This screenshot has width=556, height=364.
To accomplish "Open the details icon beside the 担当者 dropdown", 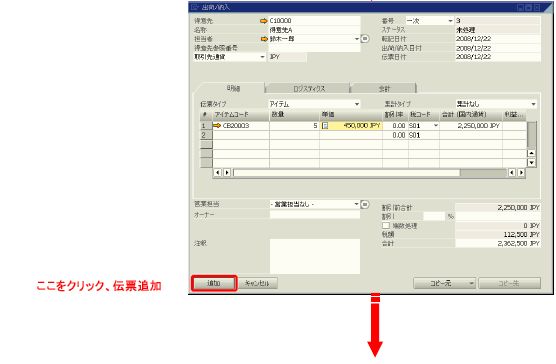I will click(x=365, y=39).
